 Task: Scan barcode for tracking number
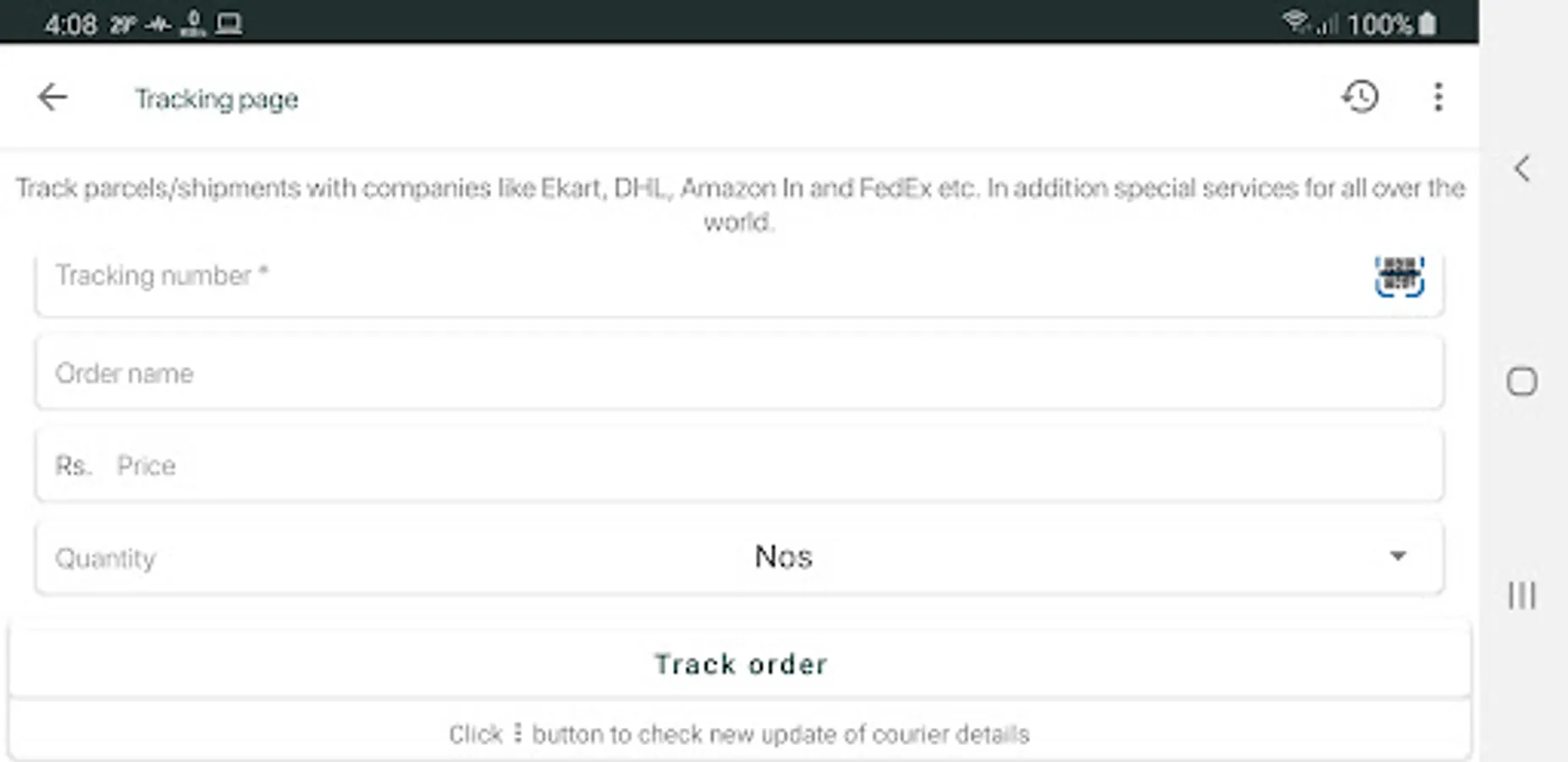[1399, 276]
